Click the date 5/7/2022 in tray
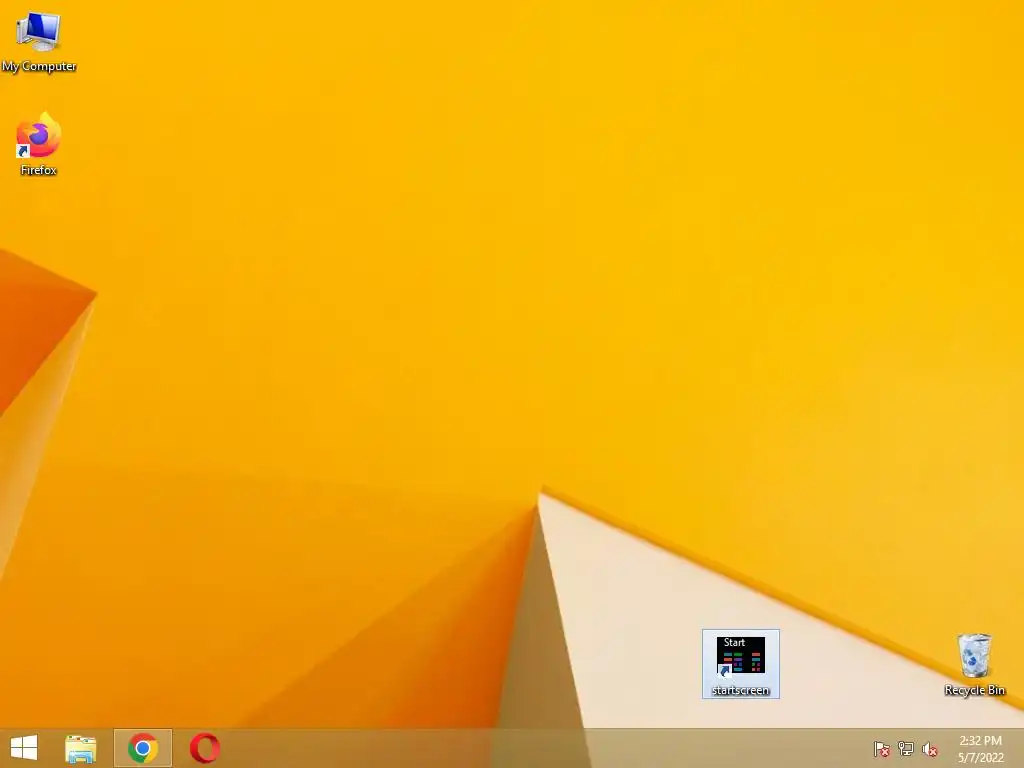The width and height of the screenshot is (1024, 768). 980,758
